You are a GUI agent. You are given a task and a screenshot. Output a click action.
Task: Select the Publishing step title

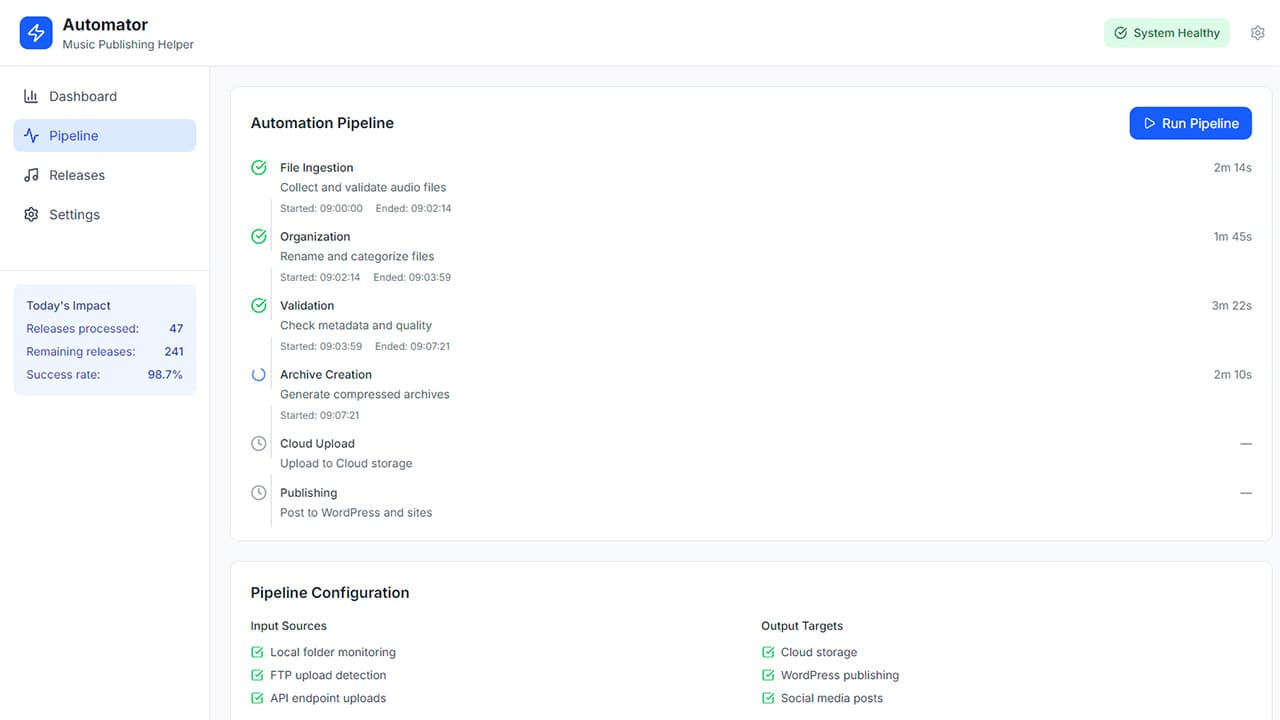309,493
